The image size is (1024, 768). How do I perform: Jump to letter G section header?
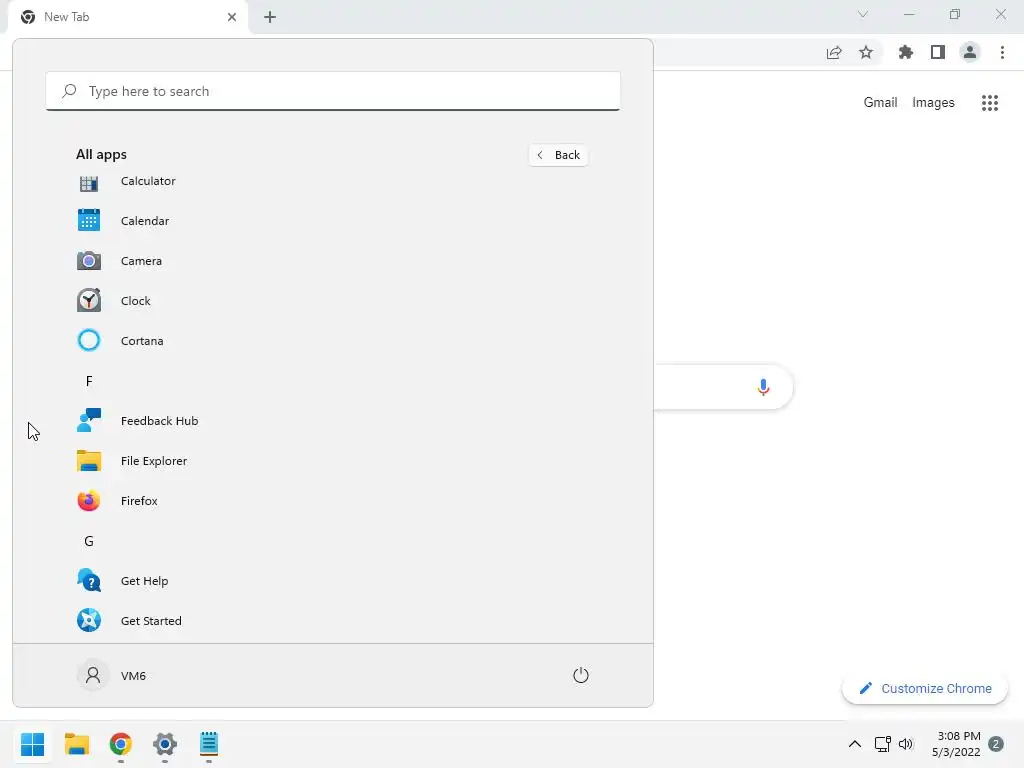pos(89,541)
